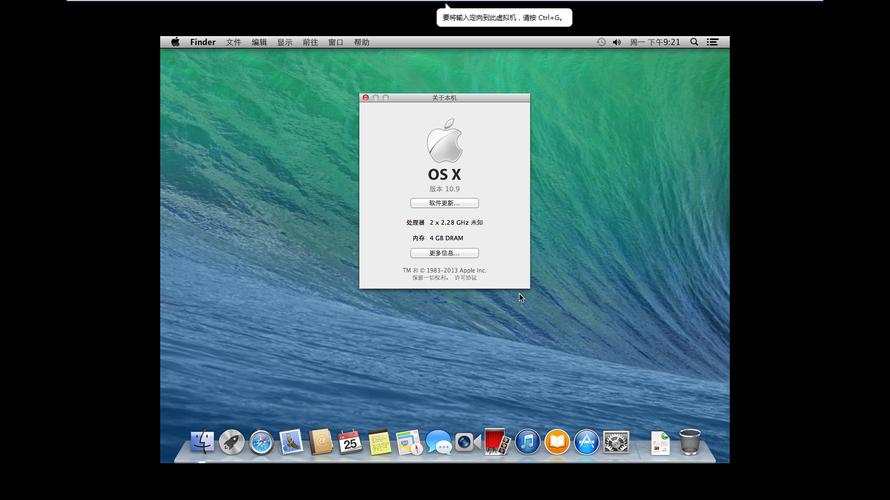Open the Finder menu

pyautogui.click(x=203, y=42)
